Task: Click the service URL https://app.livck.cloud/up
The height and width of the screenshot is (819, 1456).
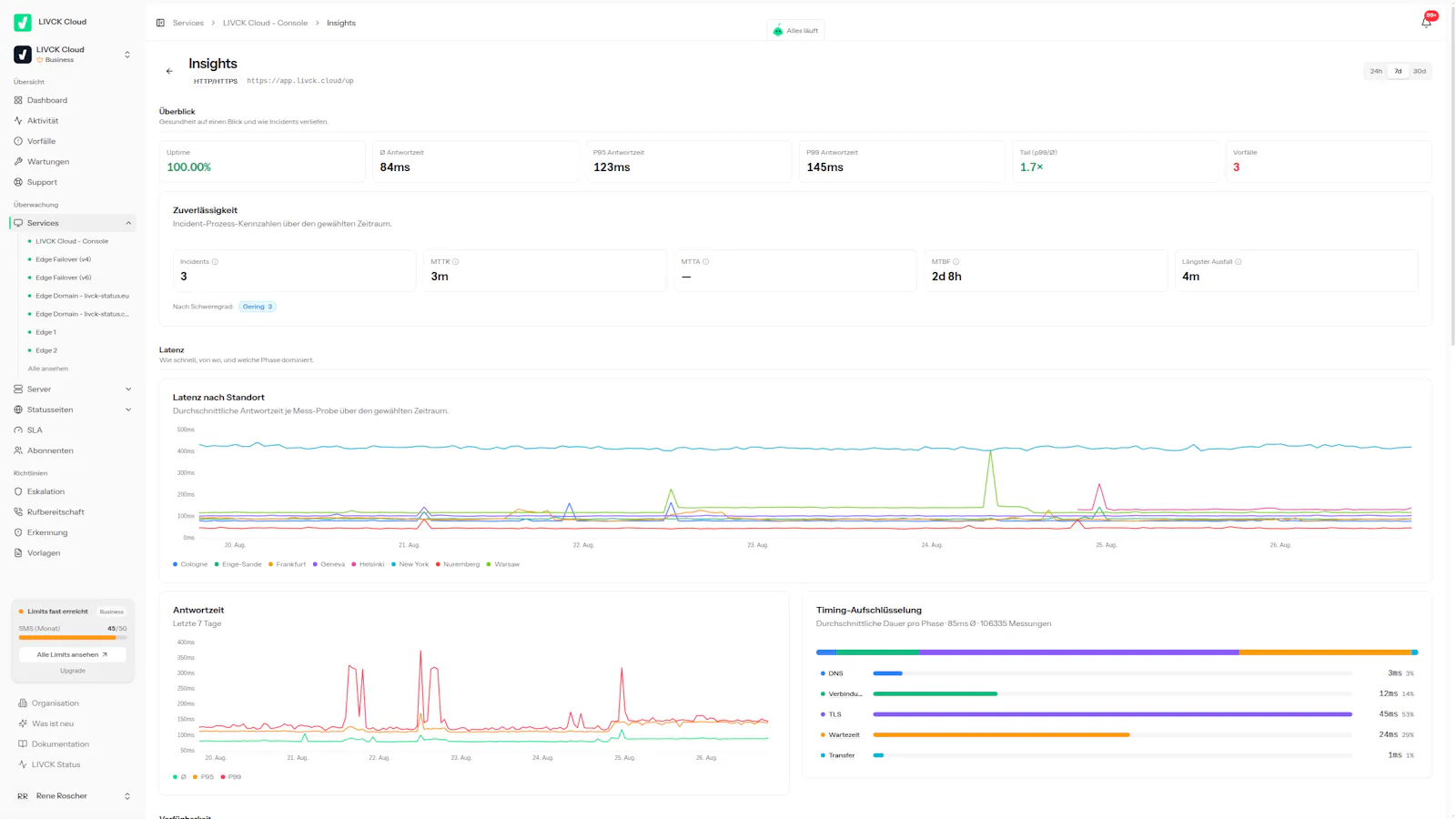Action: (x=300, y=81)
